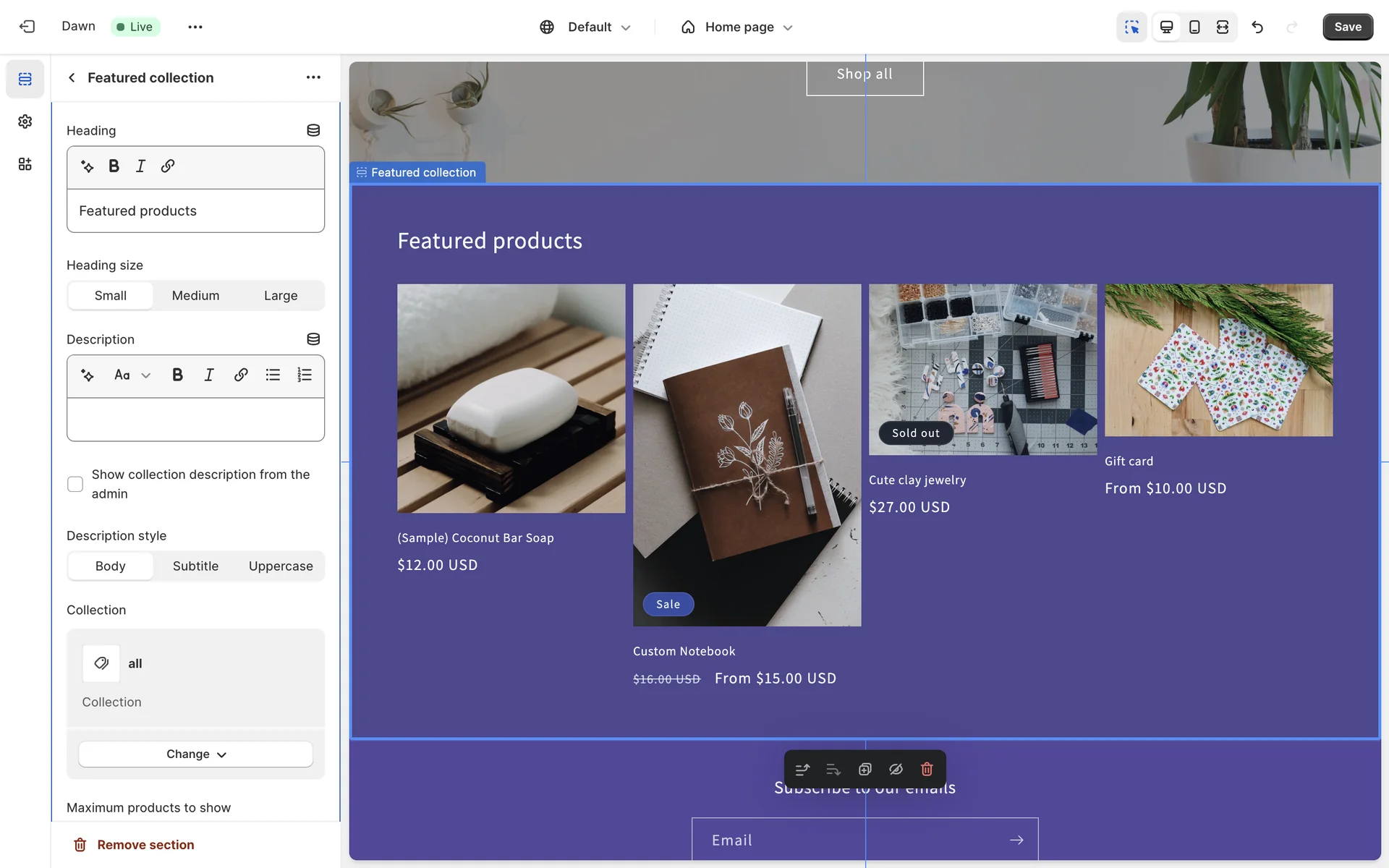This screenshot has width=1389, height=868.
Task: Enable Show collection description from admin
Action: pyautogui.click(x=75, y=484)
